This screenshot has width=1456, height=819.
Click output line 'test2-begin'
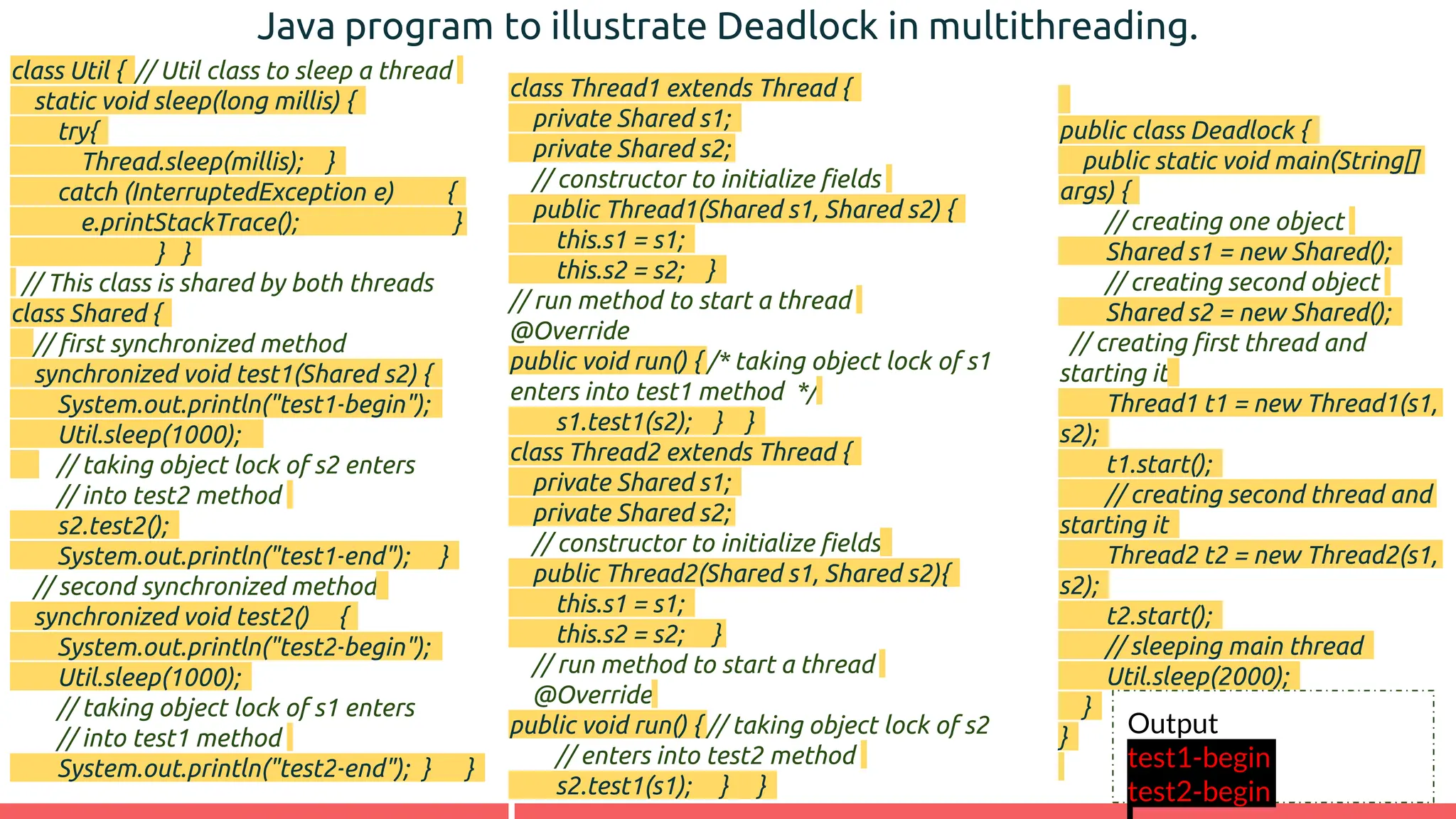(1199, 791)
